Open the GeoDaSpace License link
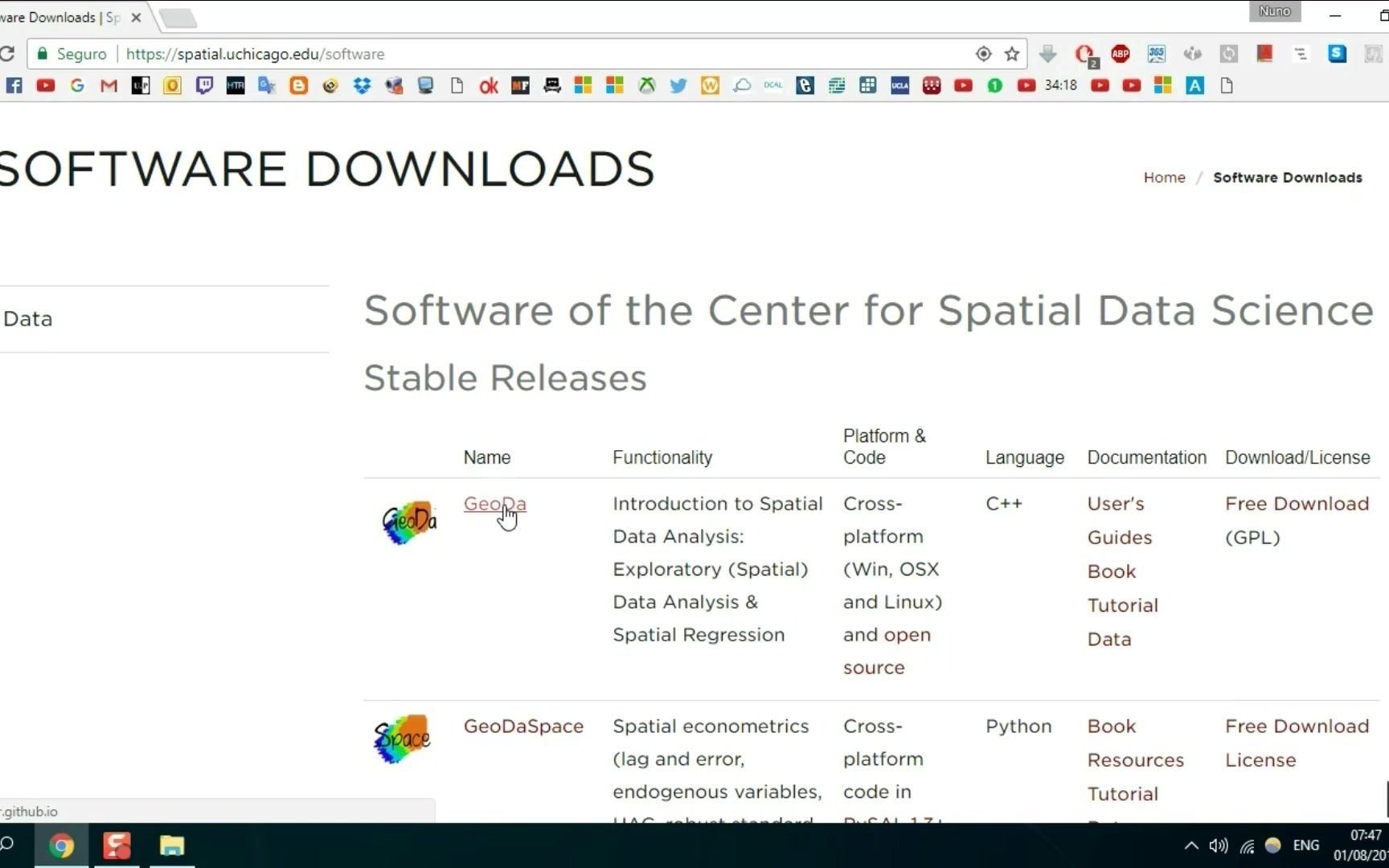 click(1260, 759)
